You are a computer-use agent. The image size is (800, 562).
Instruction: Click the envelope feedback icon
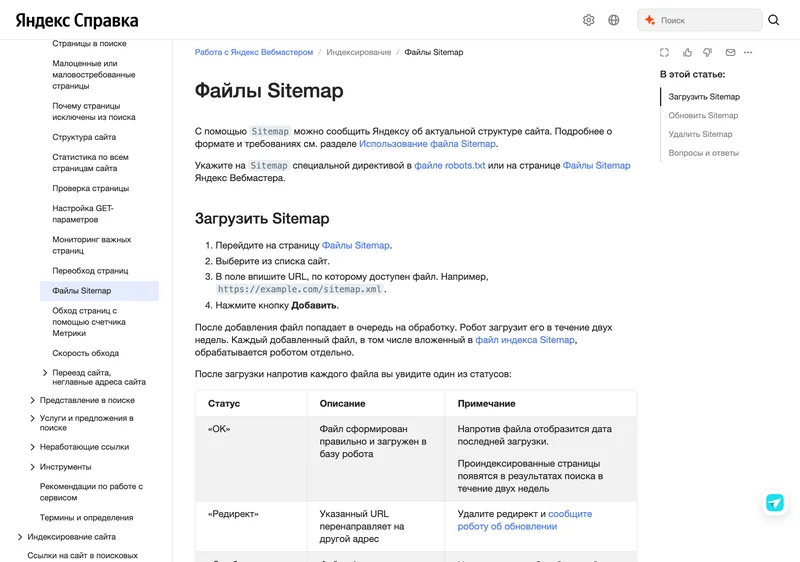click(730, 52)
